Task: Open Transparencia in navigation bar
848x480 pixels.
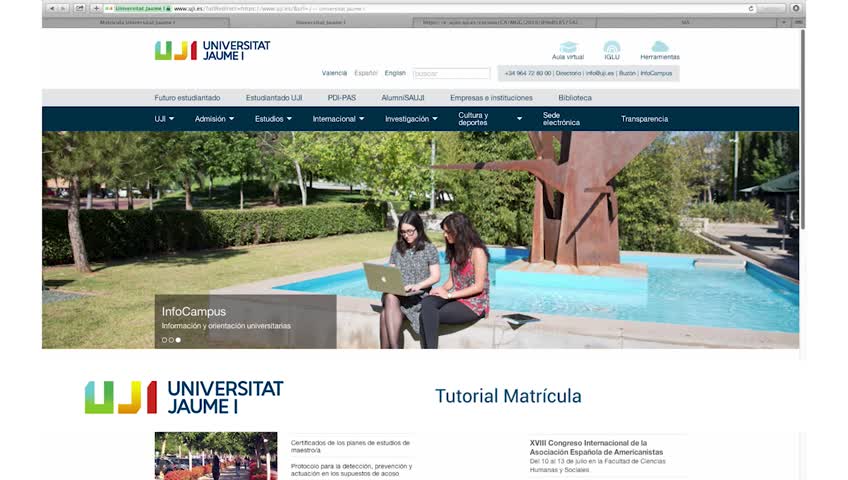Action: point(644,119)
